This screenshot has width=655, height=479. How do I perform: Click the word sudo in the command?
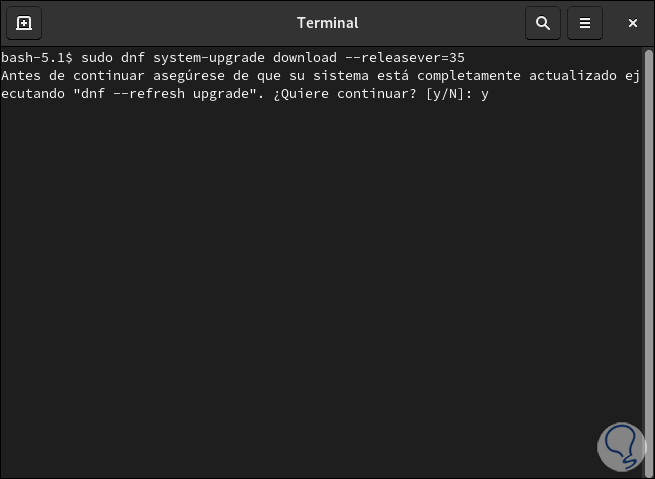coord(97,58)
